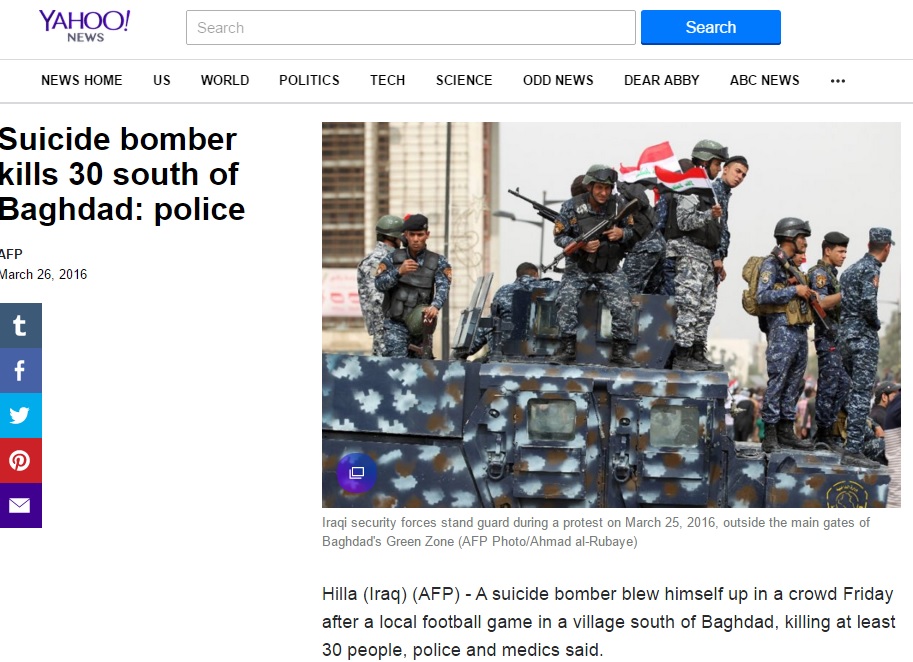The height and width of the screenshot is (662, 913).
Task: Open the Tech section
Action: click(x=387, y=80)
